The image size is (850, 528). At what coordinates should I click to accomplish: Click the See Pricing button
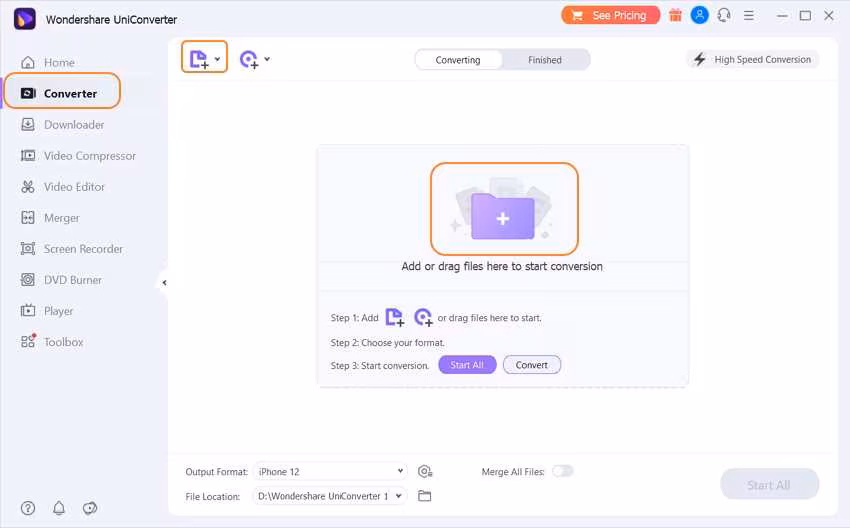(x=610, y=15)
